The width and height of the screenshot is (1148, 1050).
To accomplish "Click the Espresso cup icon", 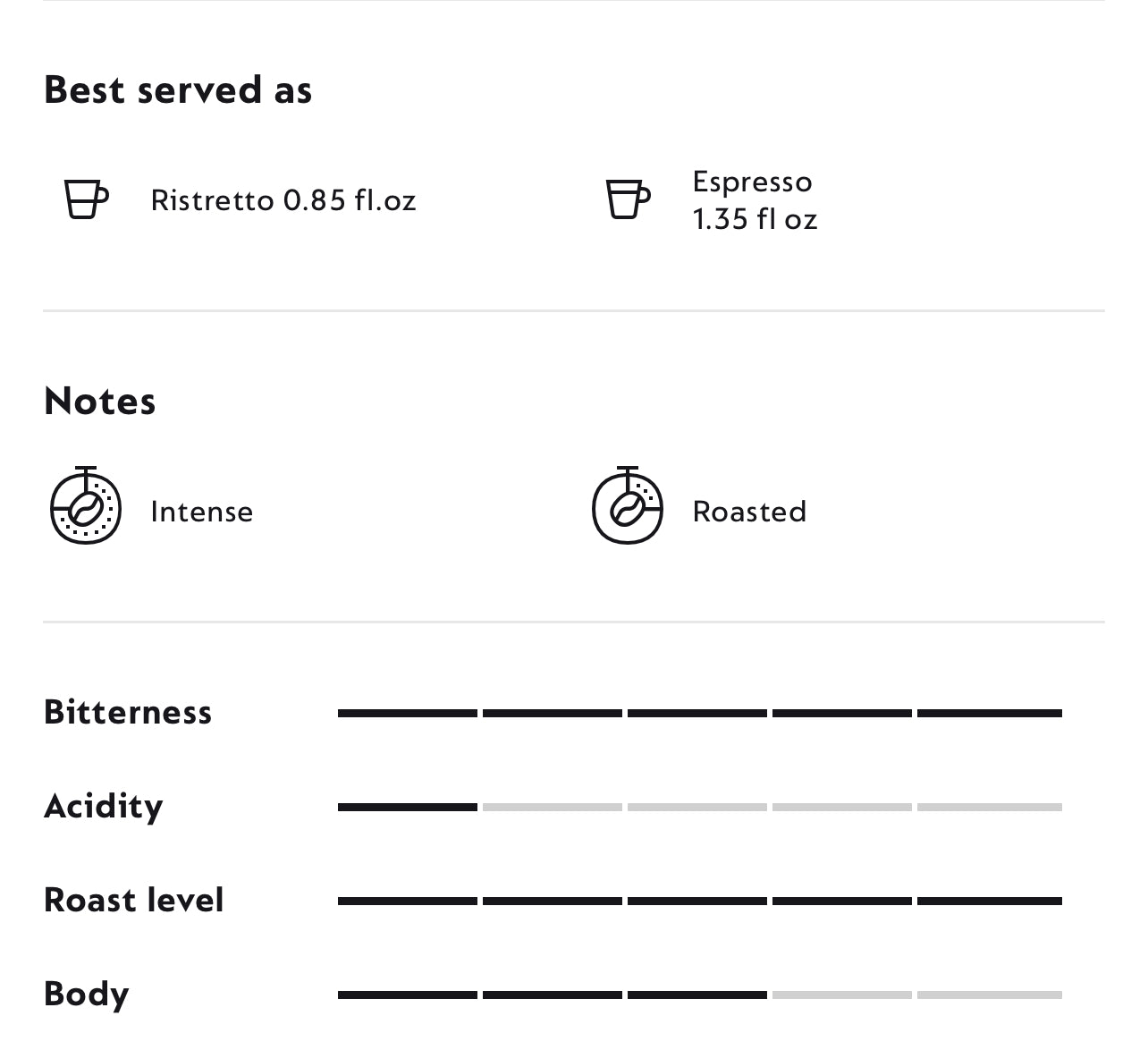I will click(x=628, y=199).
